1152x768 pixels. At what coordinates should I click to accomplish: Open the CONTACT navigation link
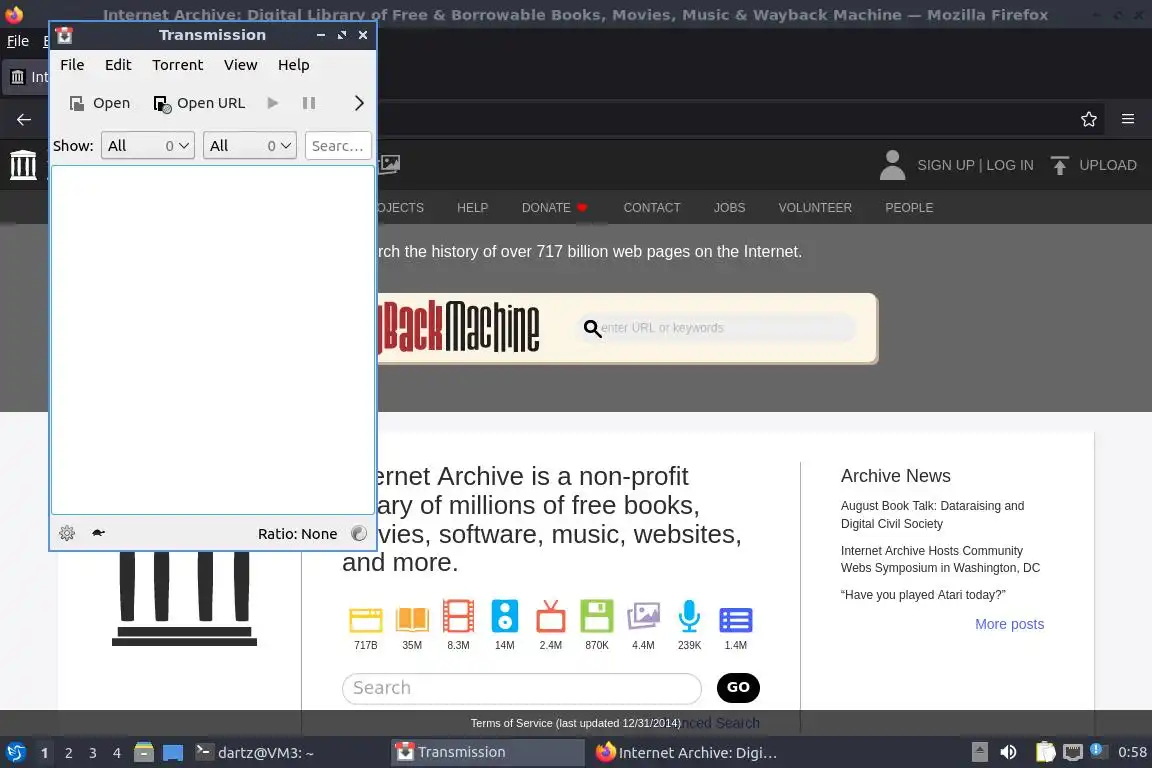[x=652, y=208]
